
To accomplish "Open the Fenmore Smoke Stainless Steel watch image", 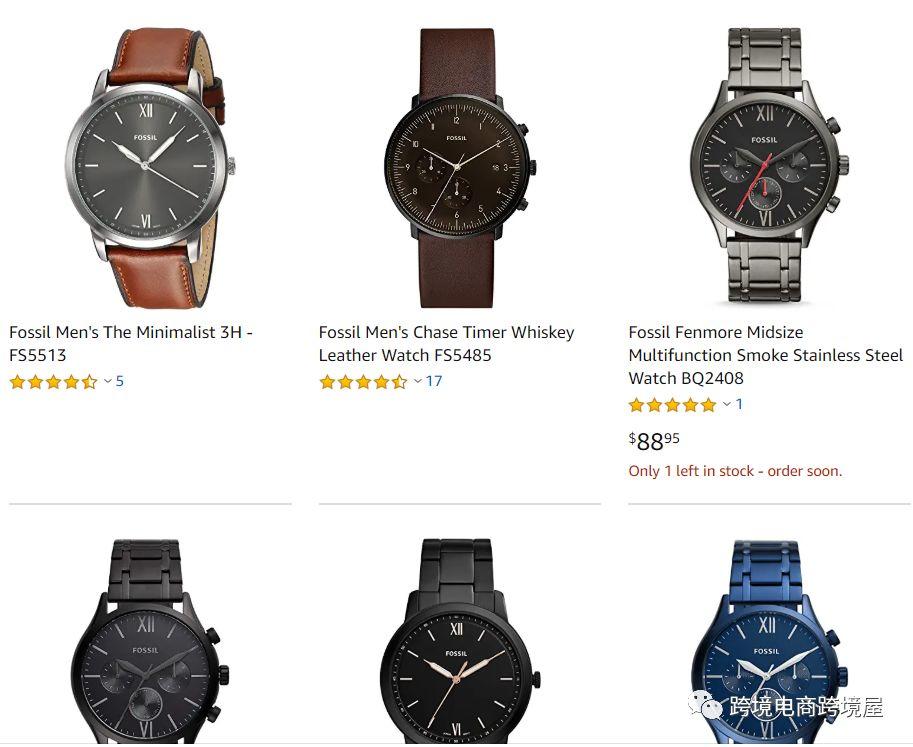I will (x=770, y=165).
